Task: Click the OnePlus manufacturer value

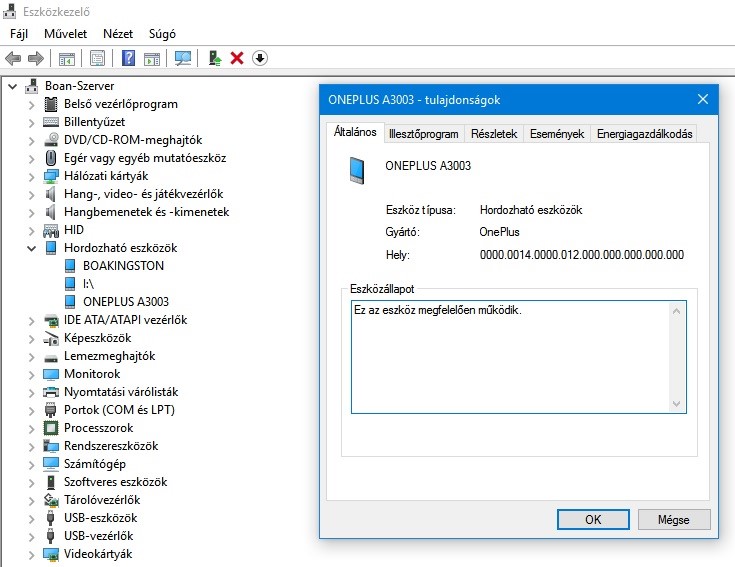Action: [x=499, y=232]
